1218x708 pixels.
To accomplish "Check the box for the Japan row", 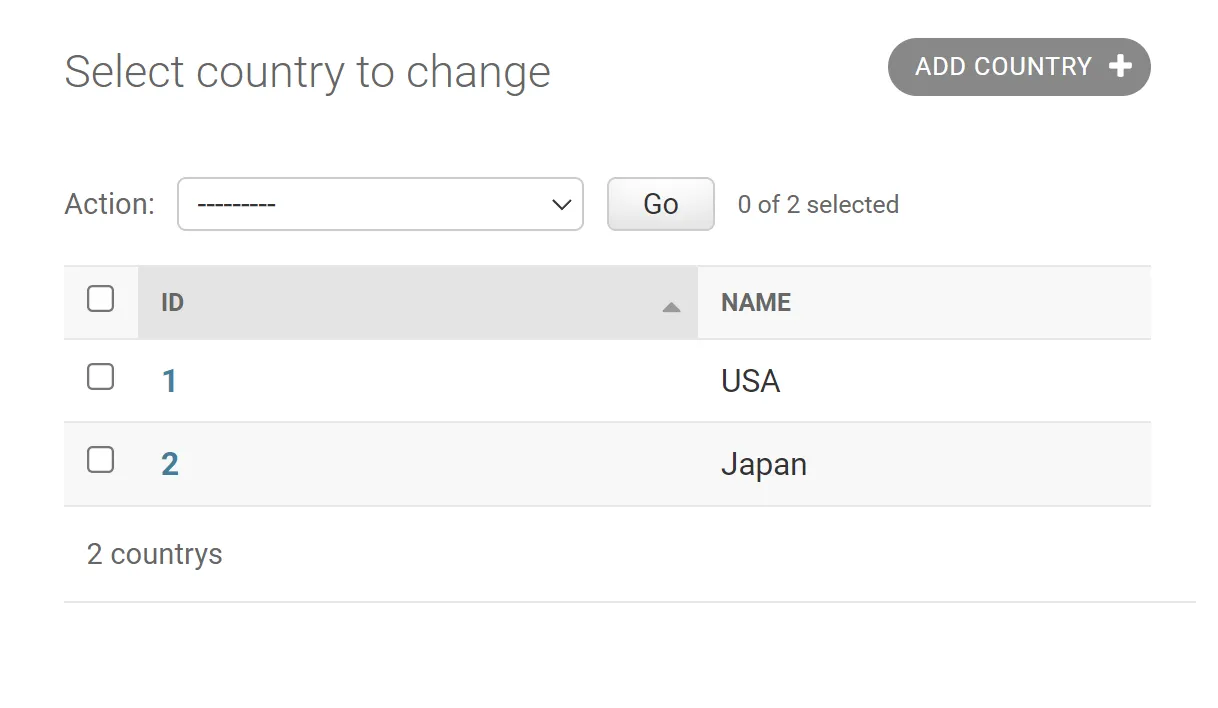I will 101,460.
